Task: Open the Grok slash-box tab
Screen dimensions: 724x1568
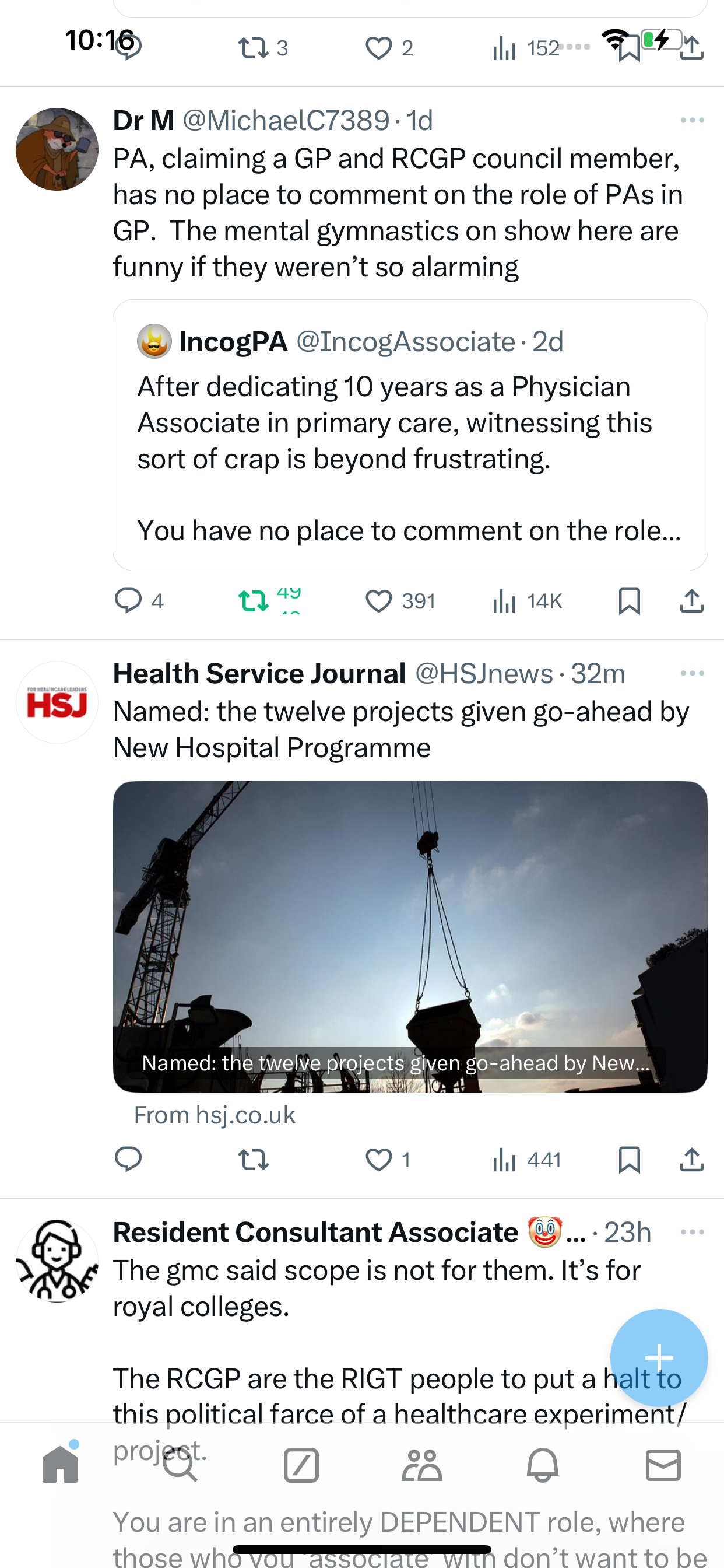Action: click(301, 1465)
